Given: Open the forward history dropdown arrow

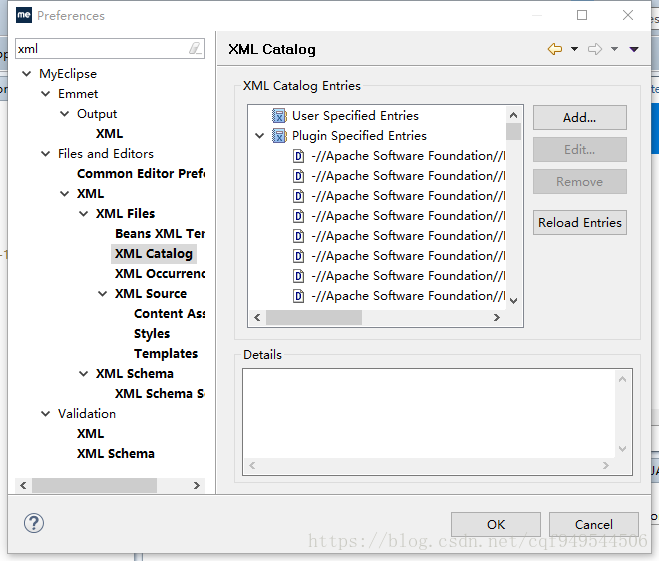Looking at the screenshot, I should pyautogui.click(x=614, y=49).
